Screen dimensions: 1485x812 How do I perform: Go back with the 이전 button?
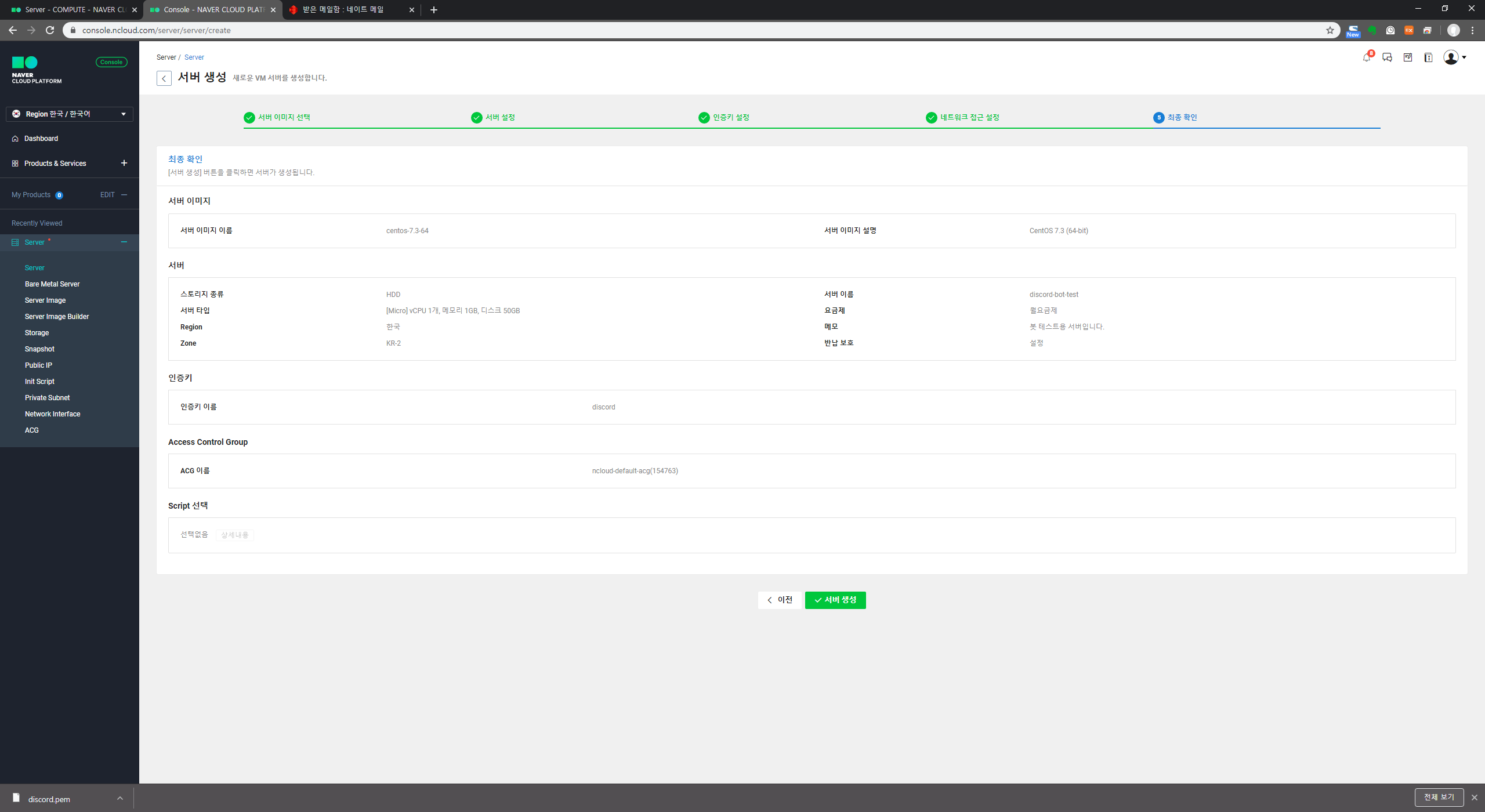pyautogui.click(x=780, y=600)
